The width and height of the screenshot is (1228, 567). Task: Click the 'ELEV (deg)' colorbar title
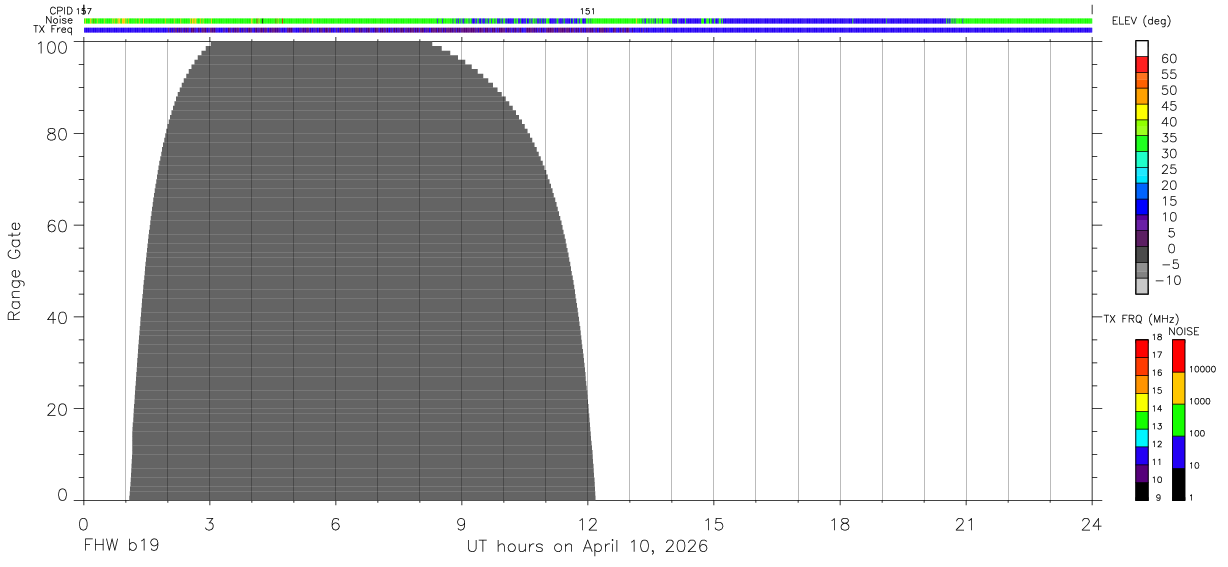tap(1140, 21)
